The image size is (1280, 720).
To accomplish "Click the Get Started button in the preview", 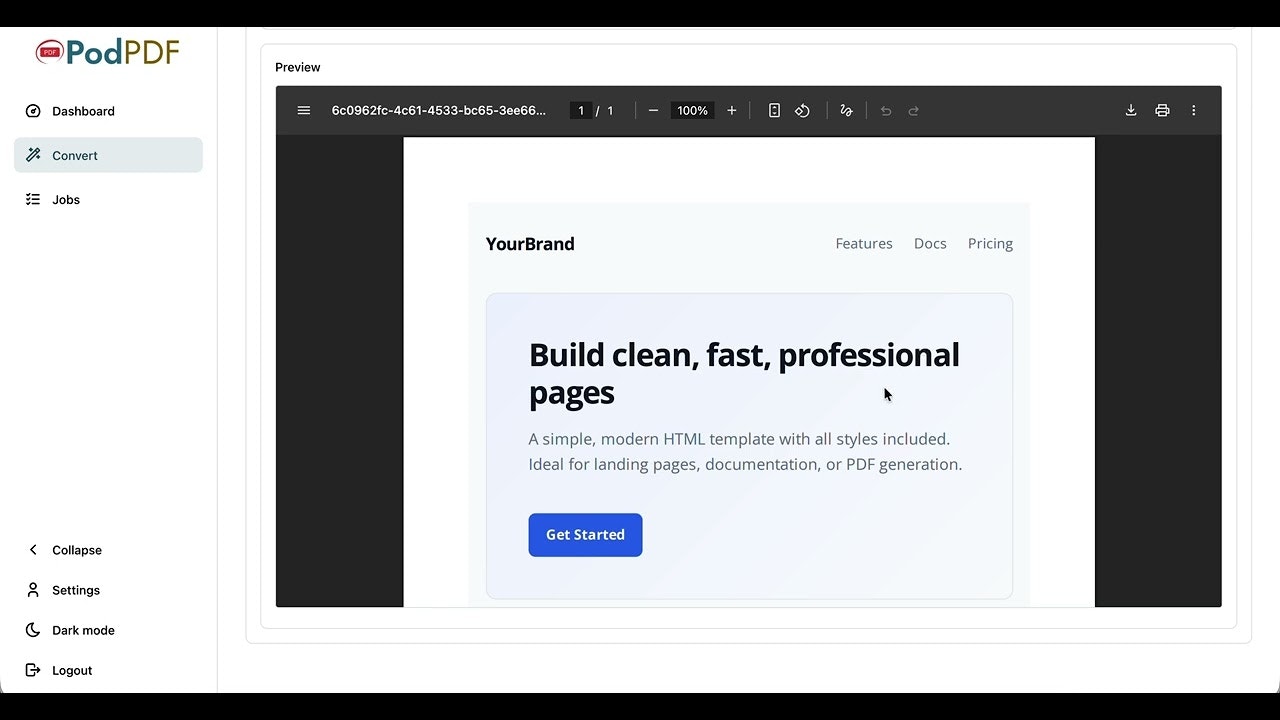I will pyautogui.click(x=585, y=535).
